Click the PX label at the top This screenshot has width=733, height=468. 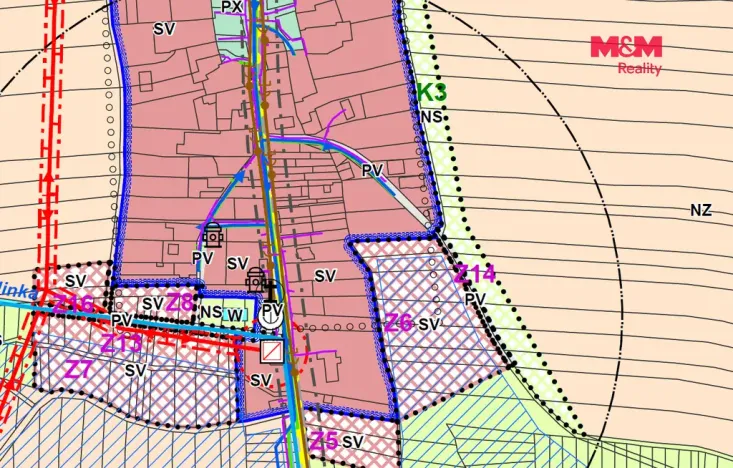(232, 7)
